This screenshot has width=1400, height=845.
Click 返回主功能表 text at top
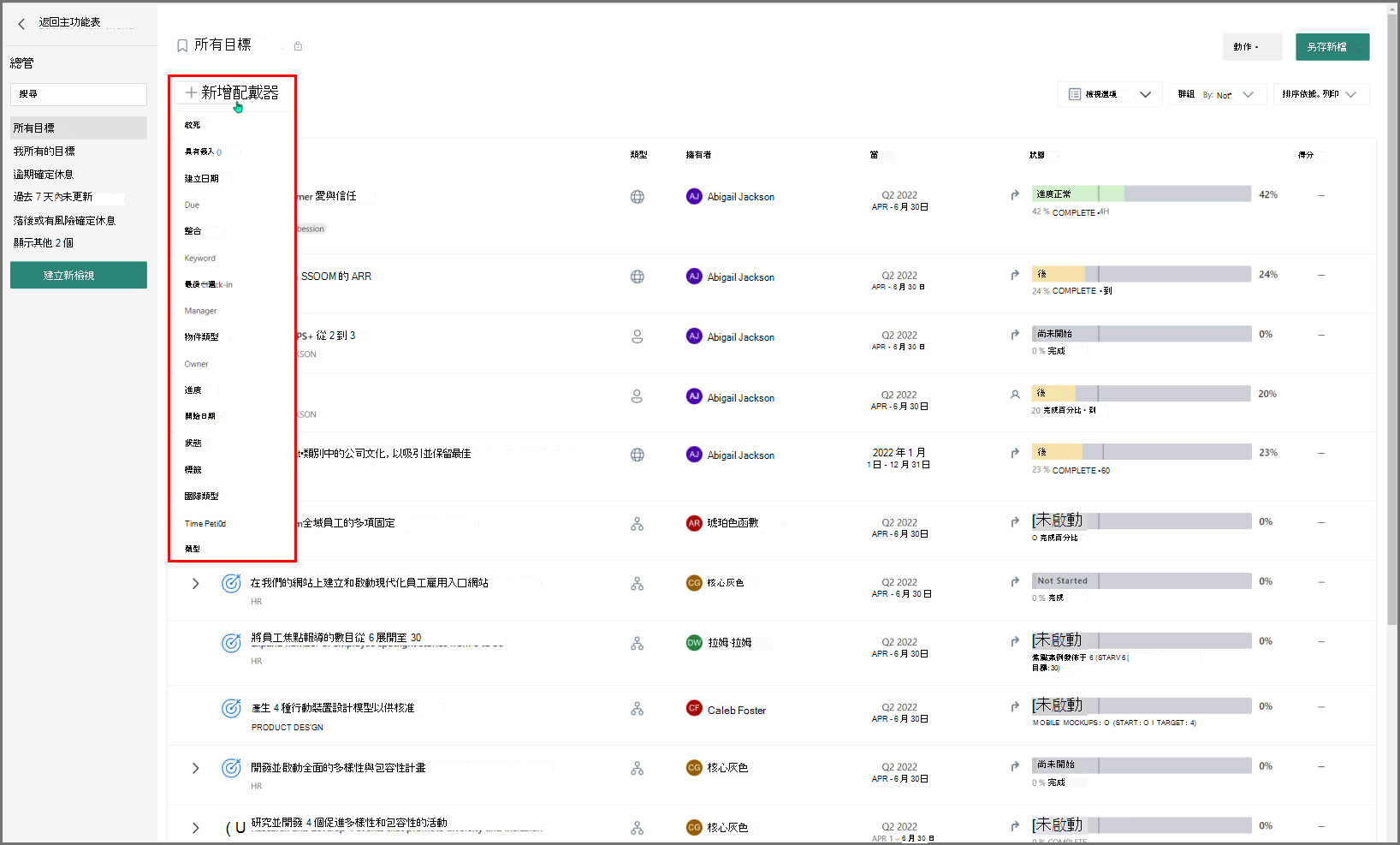pos(70,22)
